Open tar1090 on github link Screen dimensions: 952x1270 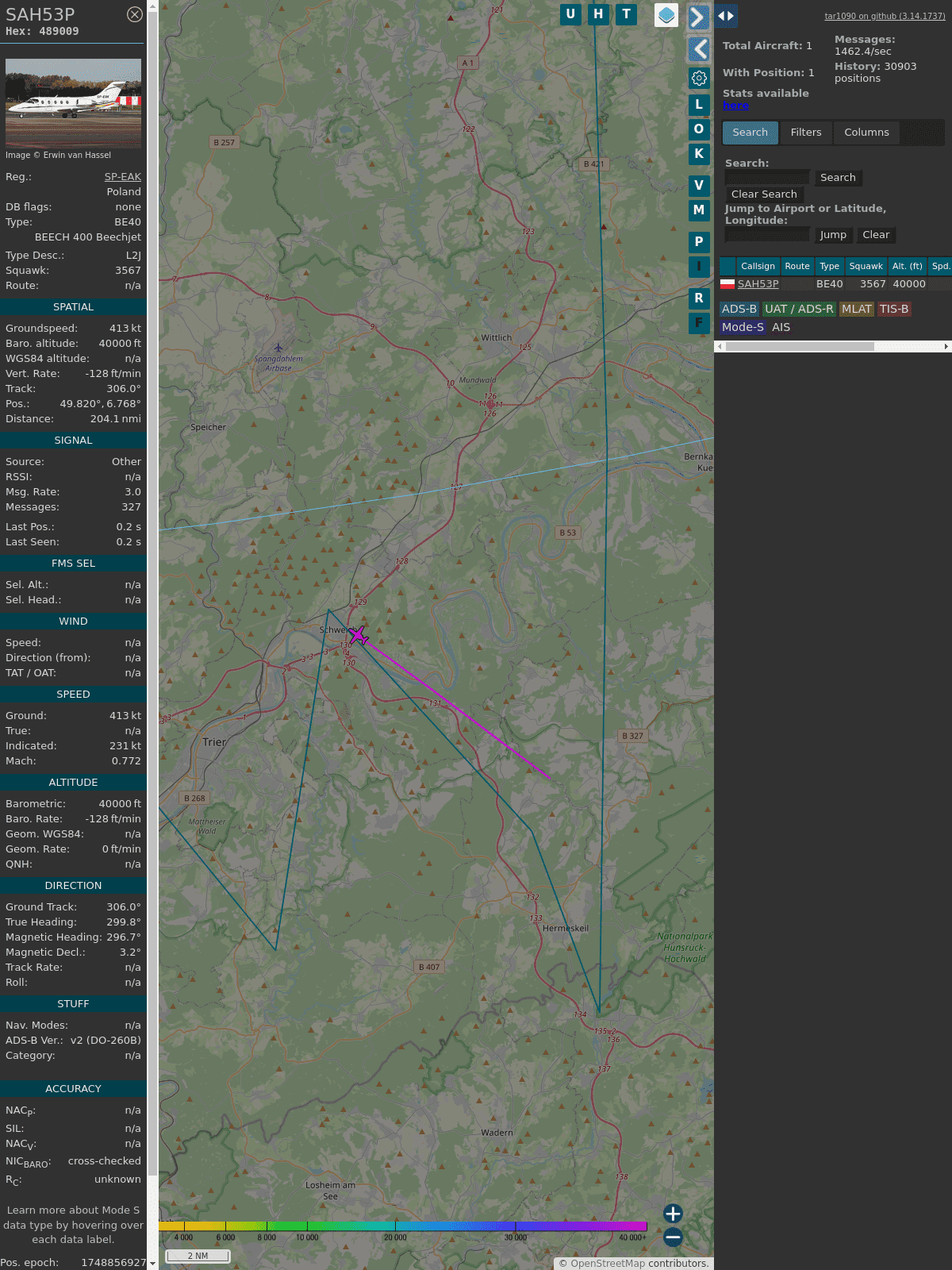885,16
